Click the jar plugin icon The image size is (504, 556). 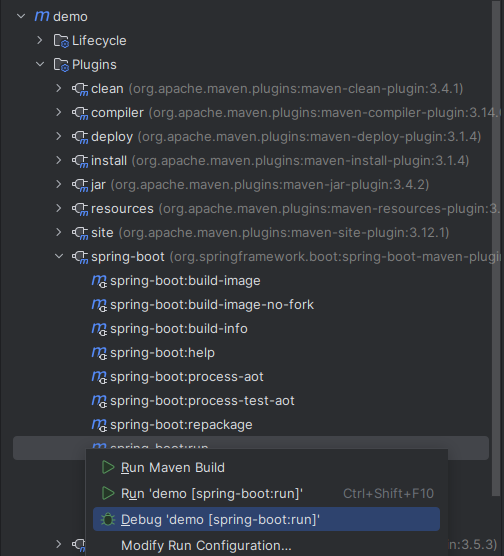click(x=80, y=185)
